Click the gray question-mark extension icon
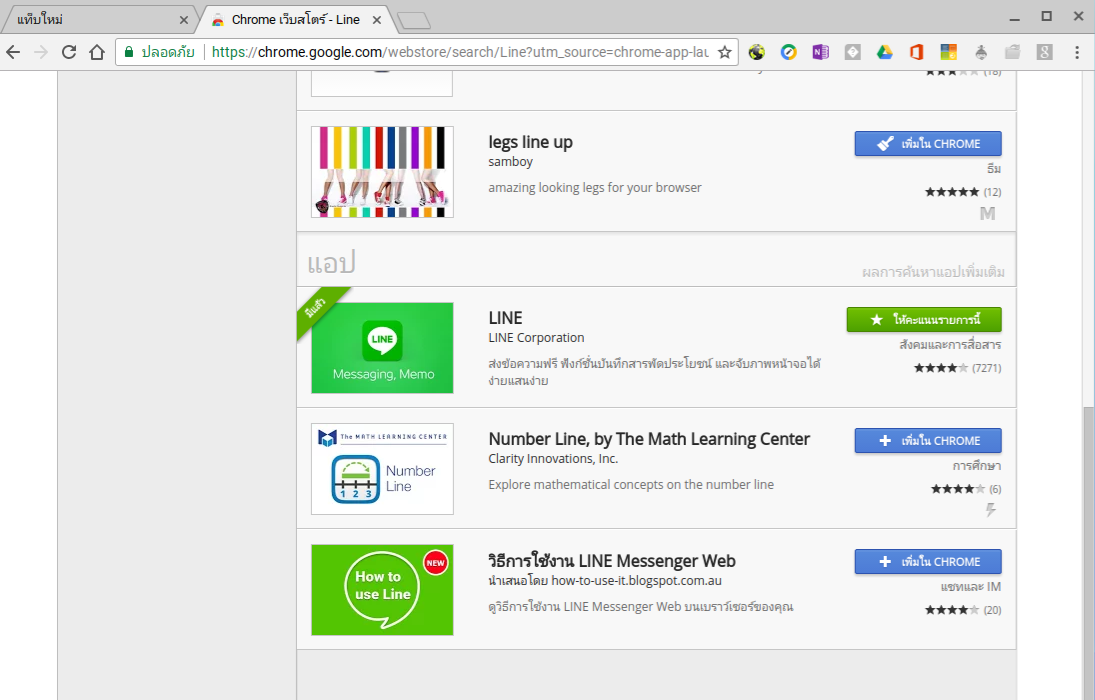 [853, 52]
